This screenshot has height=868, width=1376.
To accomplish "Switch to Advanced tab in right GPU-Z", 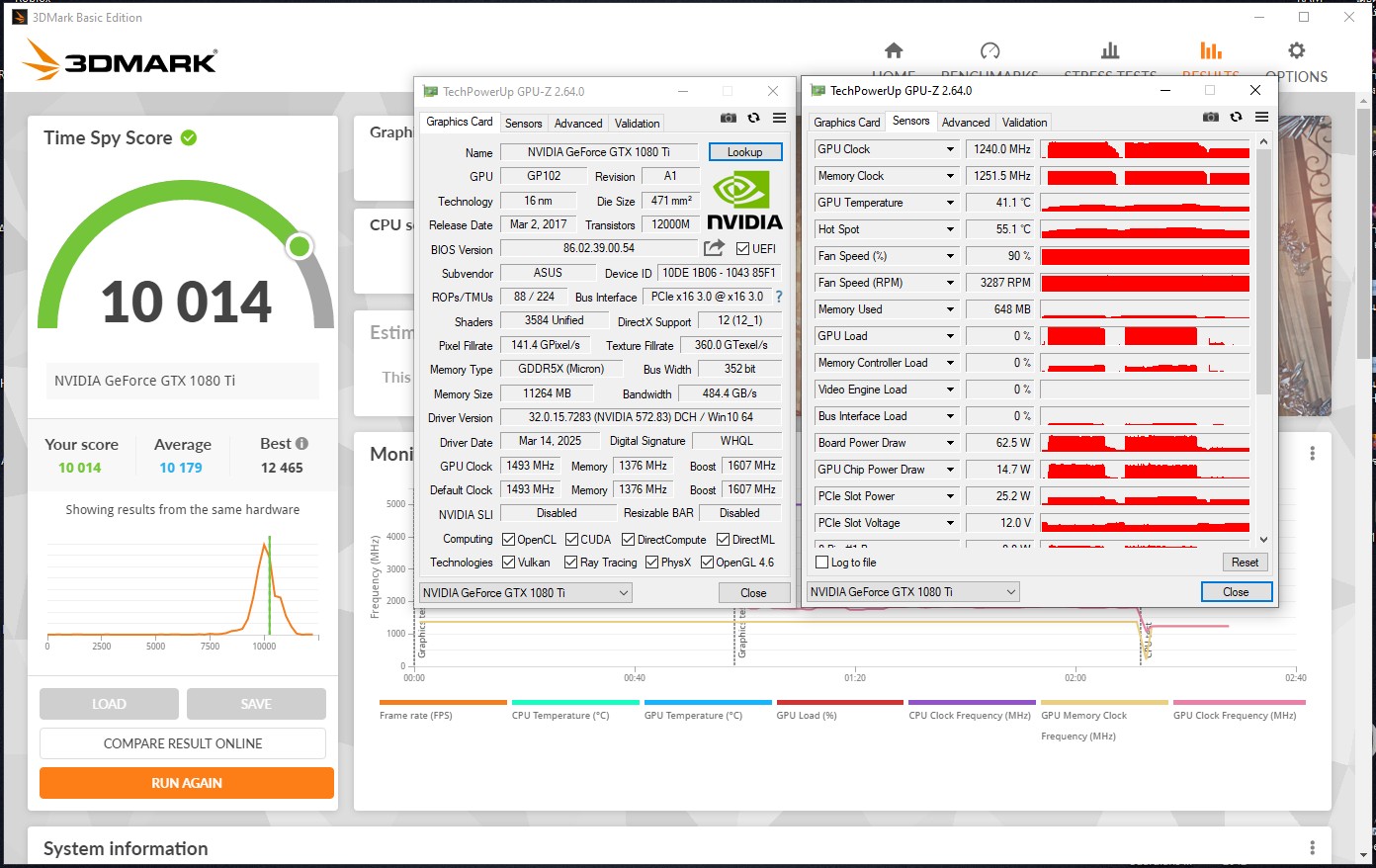I will tap(966, 123).
